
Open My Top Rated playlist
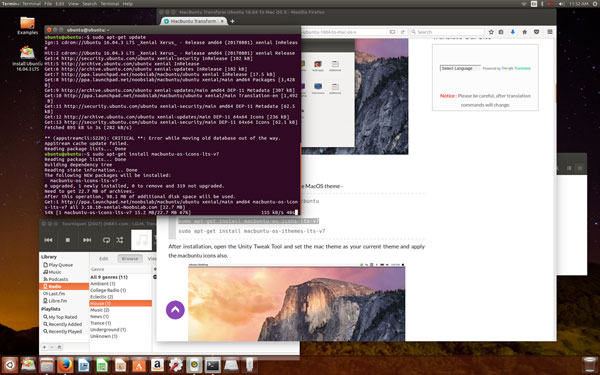coord(60,317)
